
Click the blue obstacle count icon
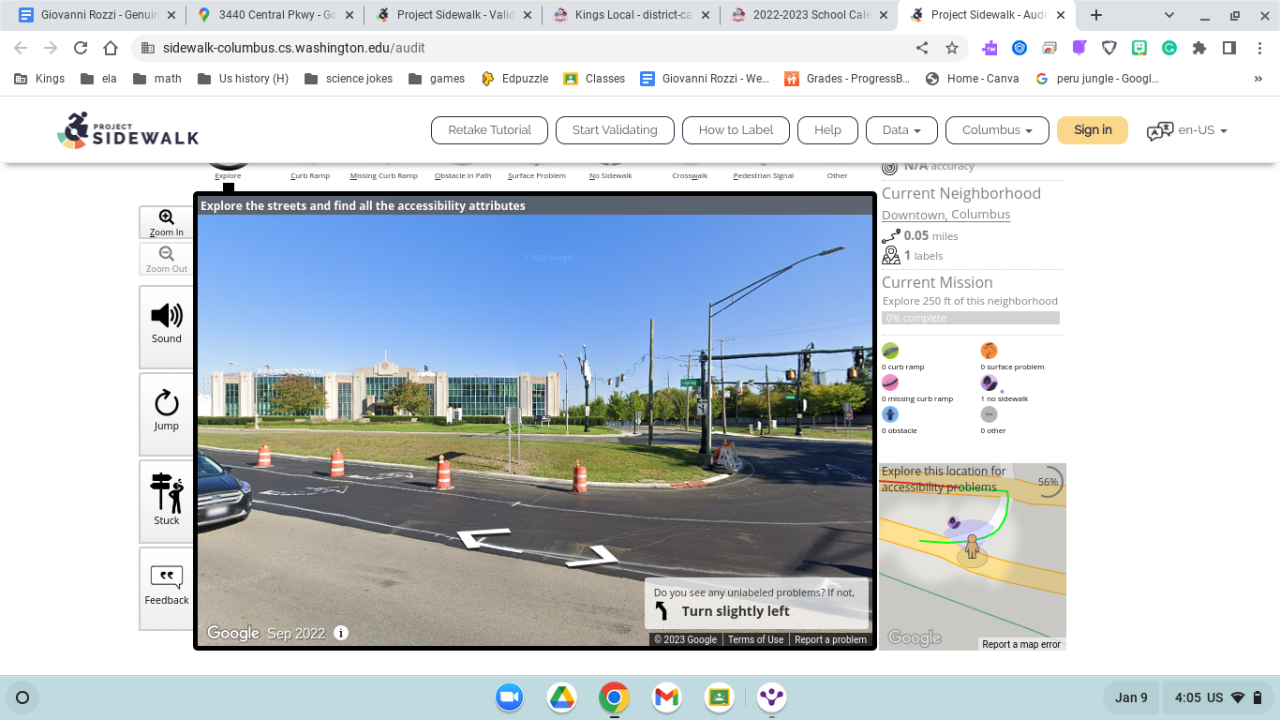[x=890, y=415]
